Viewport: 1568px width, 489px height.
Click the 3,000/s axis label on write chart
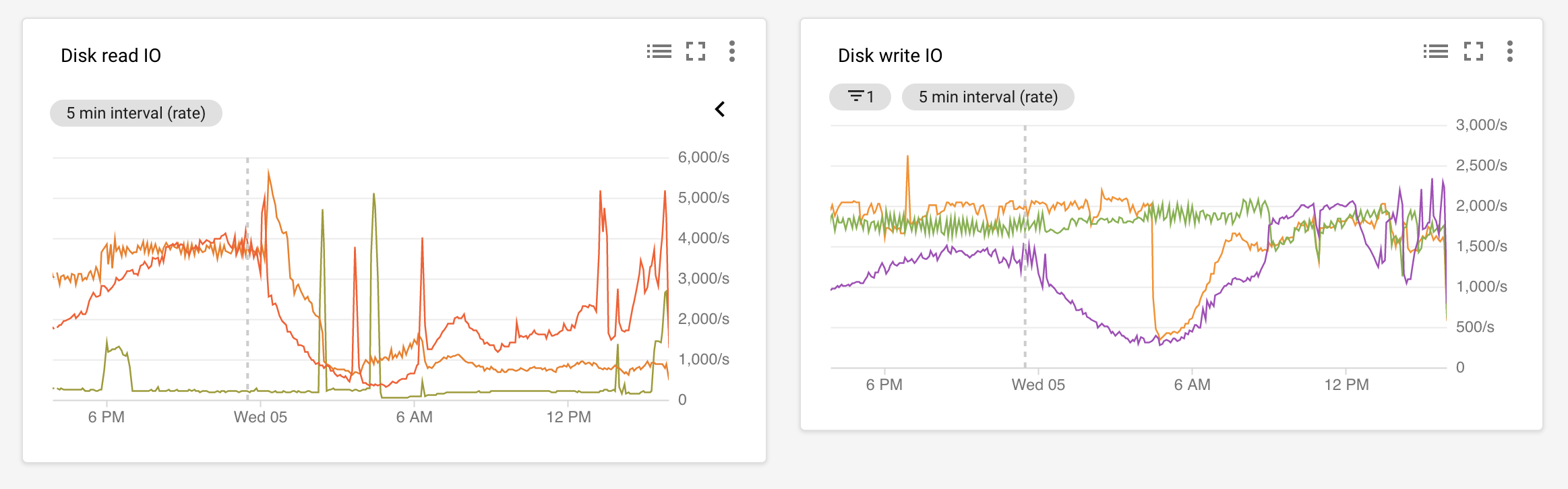(1481, 125)
